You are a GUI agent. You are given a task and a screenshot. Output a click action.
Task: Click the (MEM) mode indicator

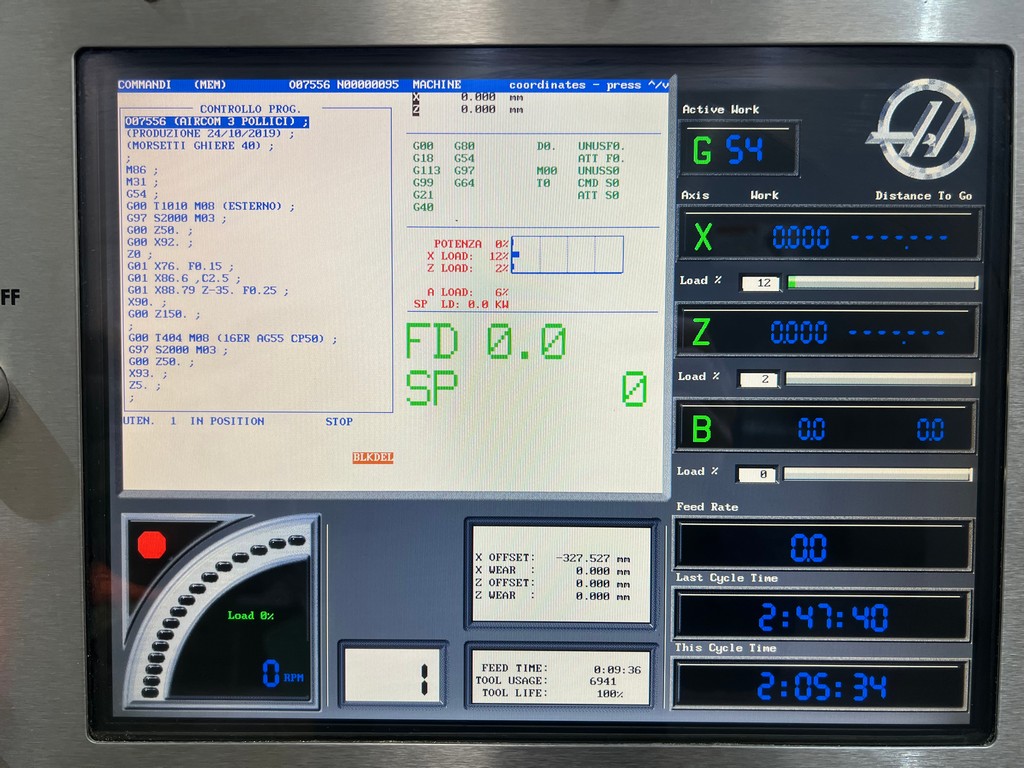point(210,85)
